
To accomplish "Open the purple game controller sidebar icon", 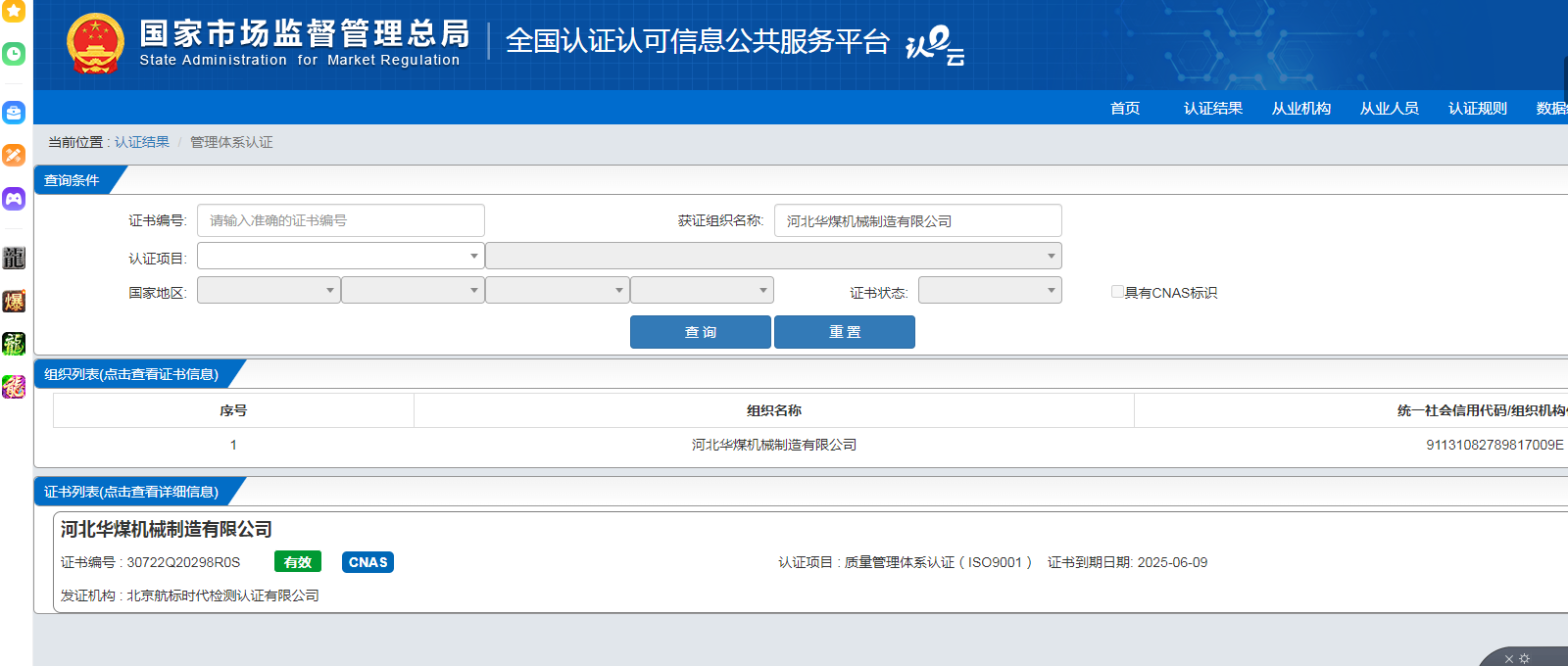I will (14, 199).
